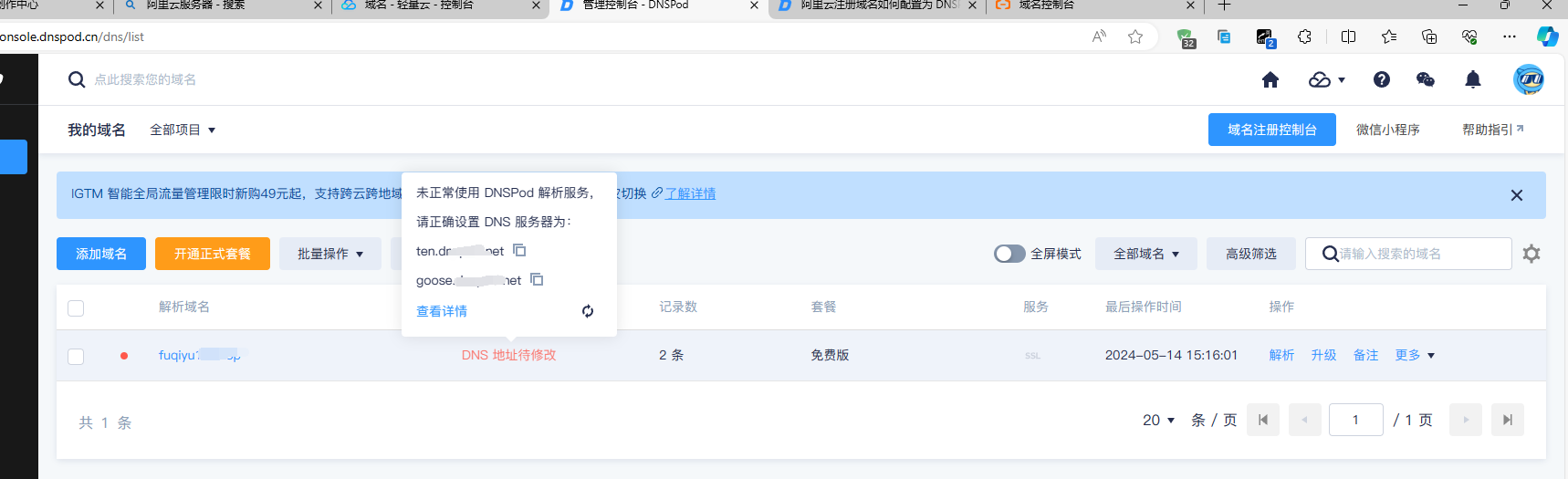Click the page number input box
This screenshot has width=1568, height=479.
1356,420
